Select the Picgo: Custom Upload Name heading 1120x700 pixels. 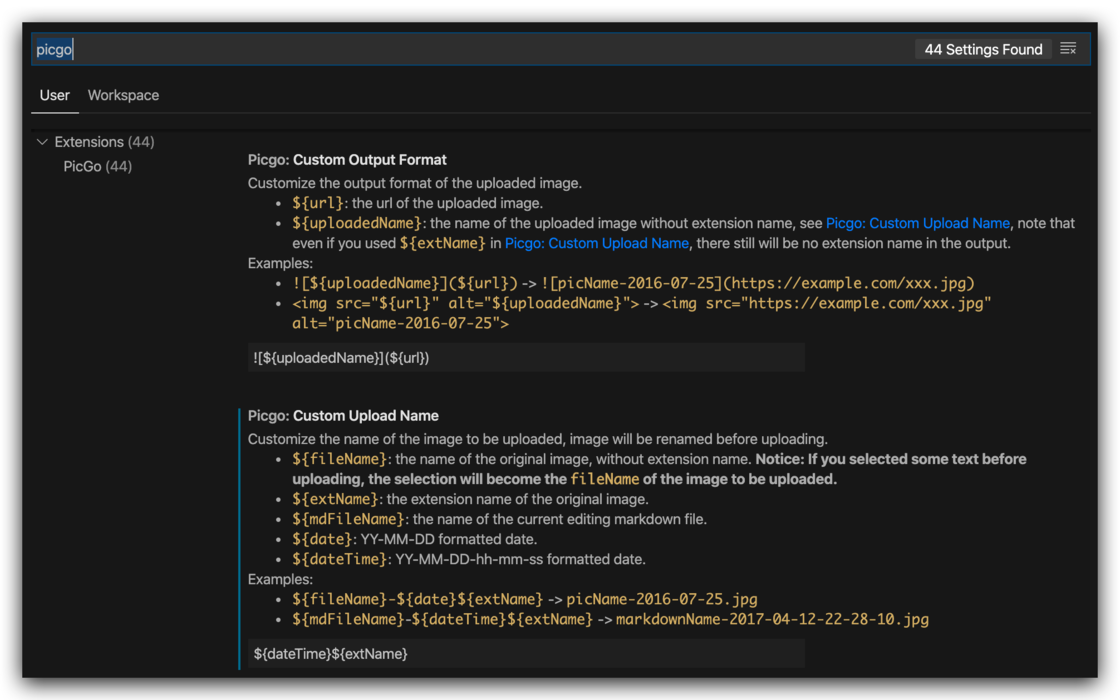click(343, 416)
